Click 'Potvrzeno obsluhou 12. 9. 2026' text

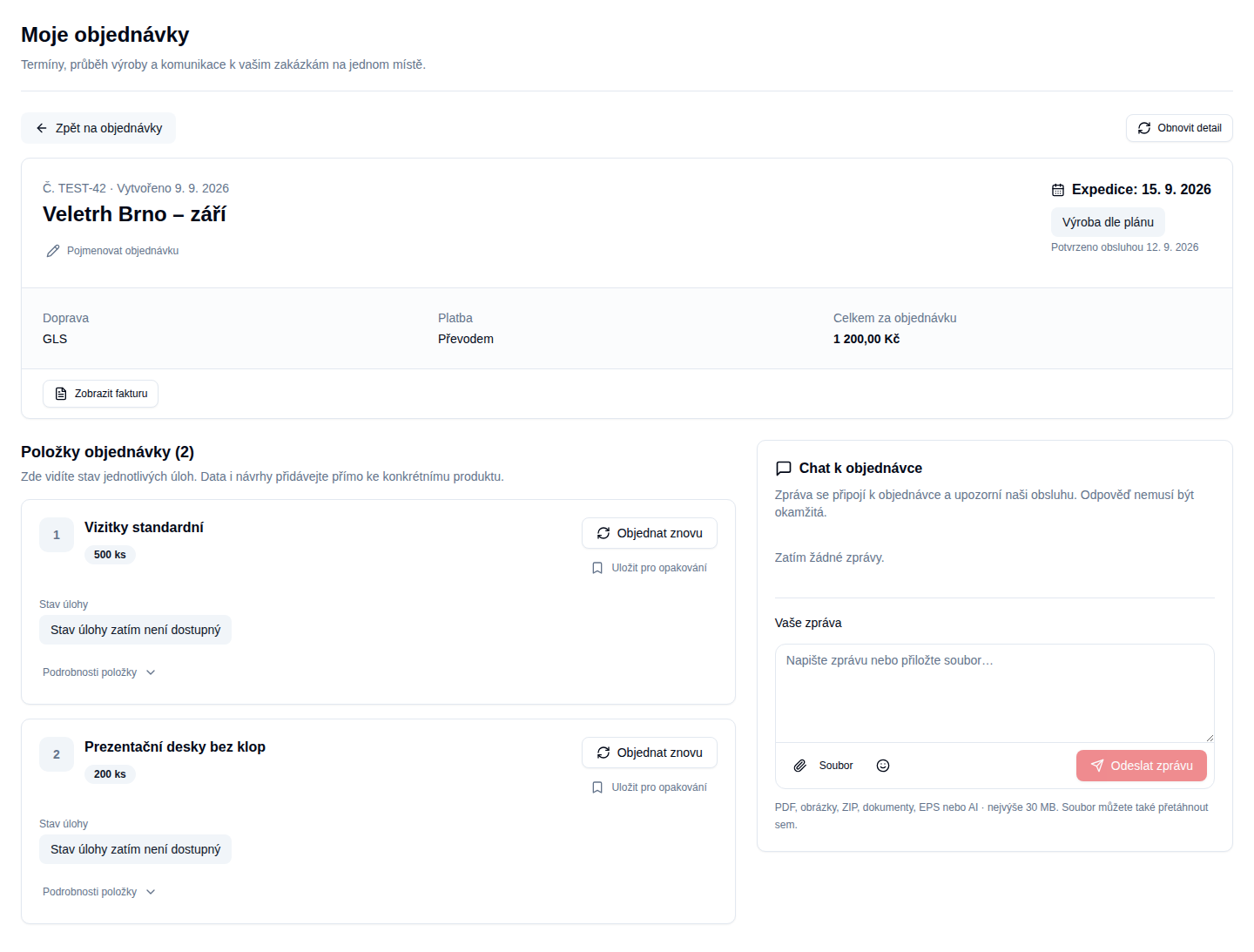(x=1124, y=247)
